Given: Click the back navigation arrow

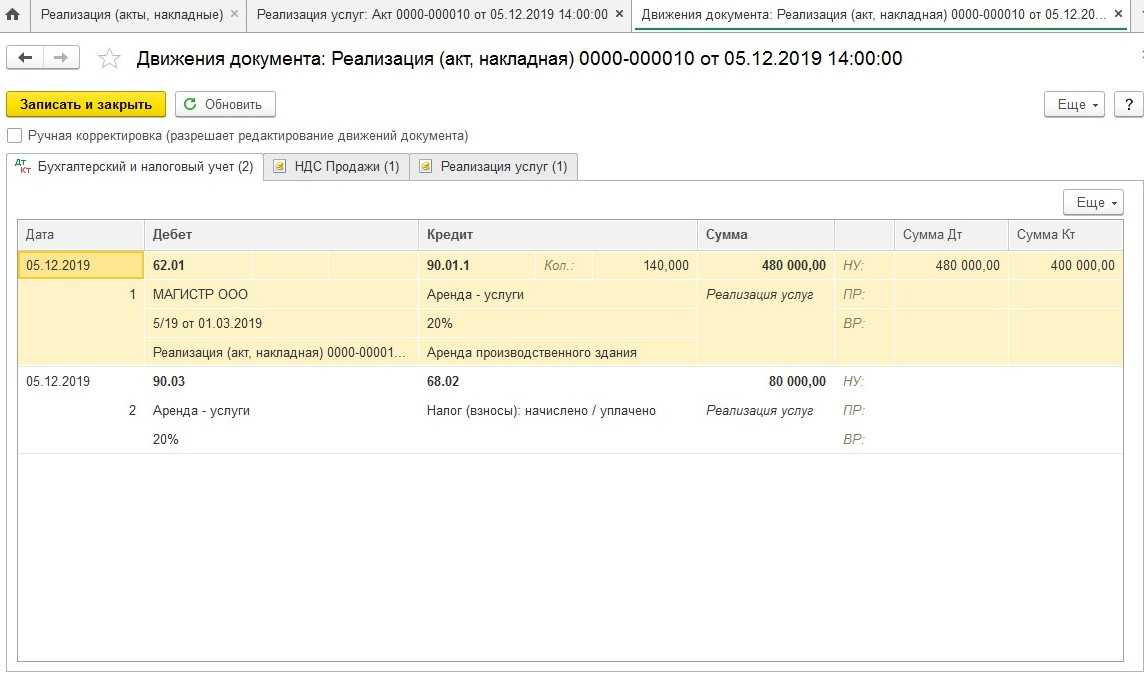Looking at the screenshot, I should (x=25, y=58).
